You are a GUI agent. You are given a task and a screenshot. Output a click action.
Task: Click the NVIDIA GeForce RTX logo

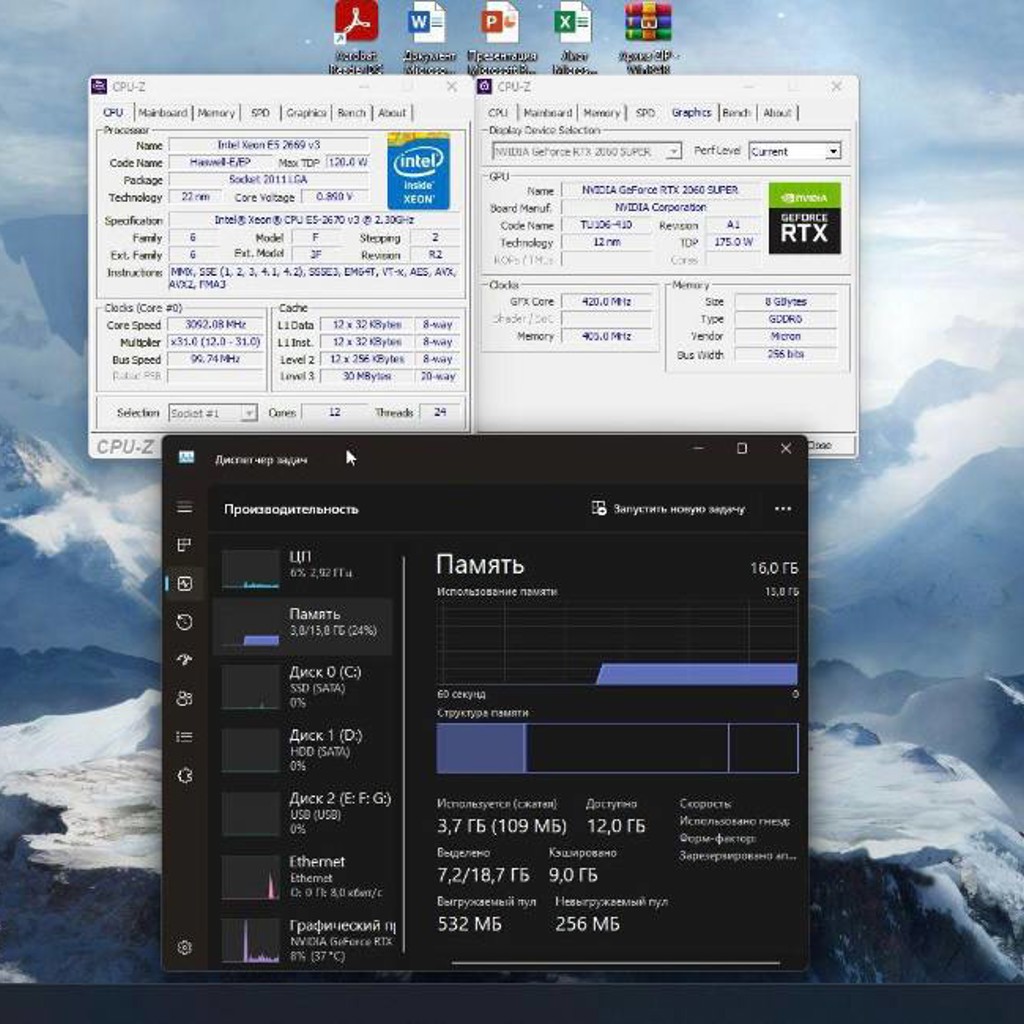coord(805,218)
